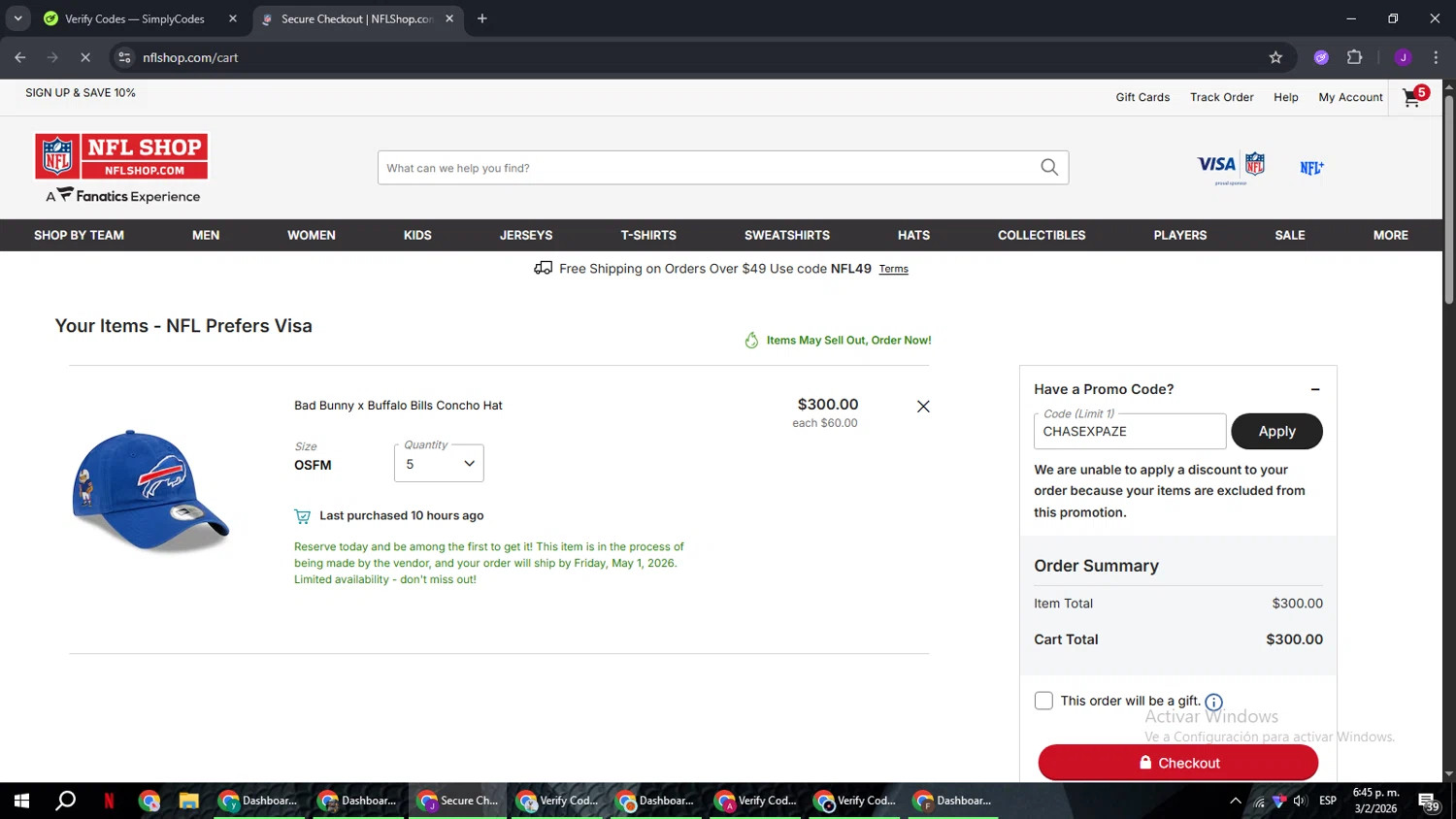
Task: Check 'This order will be a gift' box
Action: click(x=1043, y=701)
